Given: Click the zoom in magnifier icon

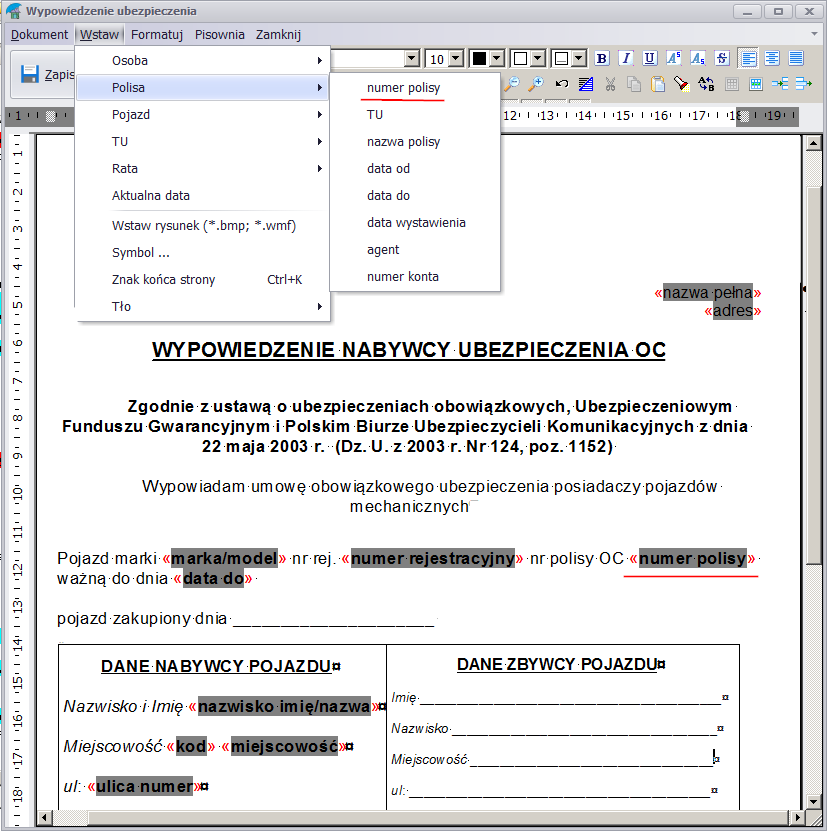Looking at the screenshot, I should (x=536, y=84).
